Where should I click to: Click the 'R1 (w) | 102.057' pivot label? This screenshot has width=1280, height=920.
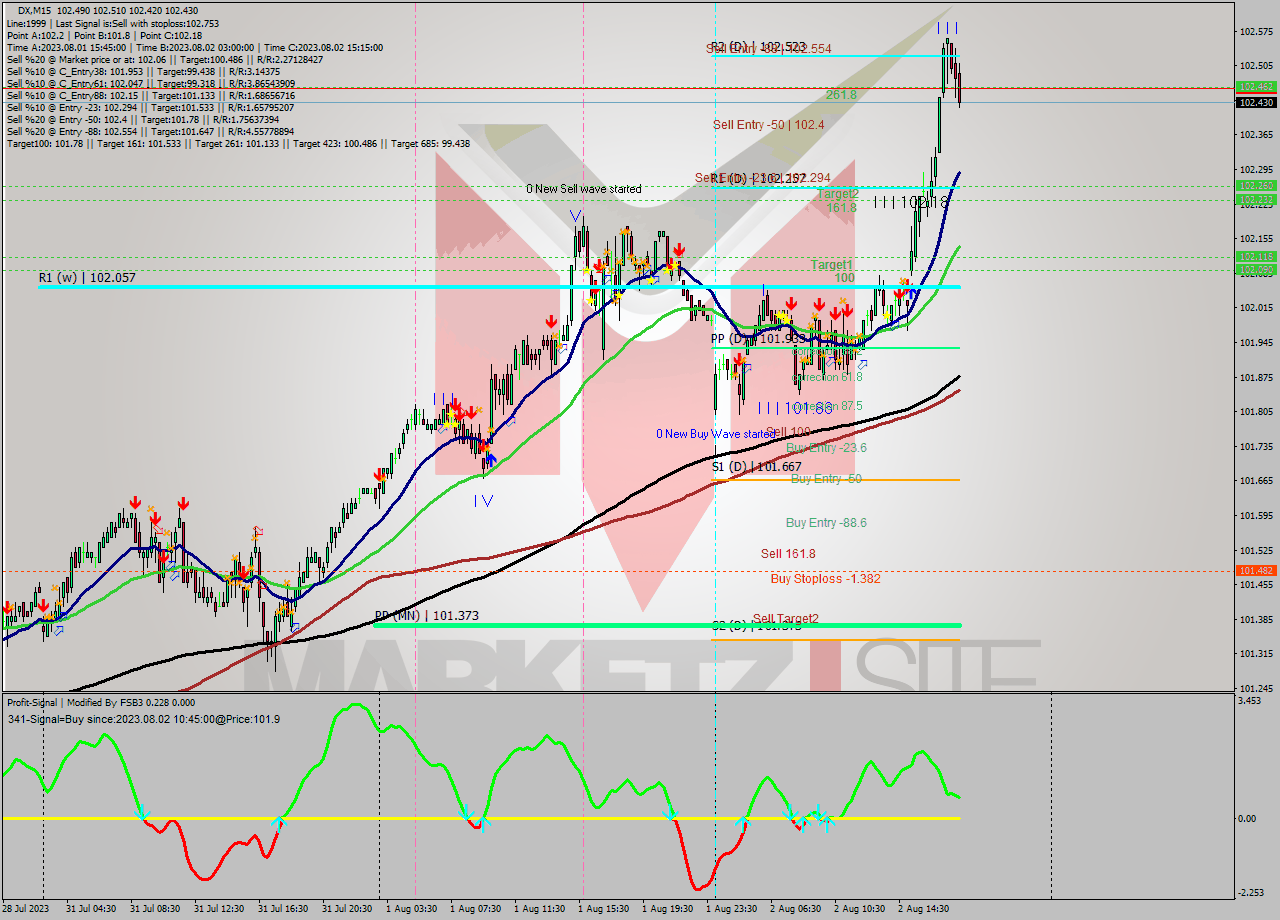87,277
